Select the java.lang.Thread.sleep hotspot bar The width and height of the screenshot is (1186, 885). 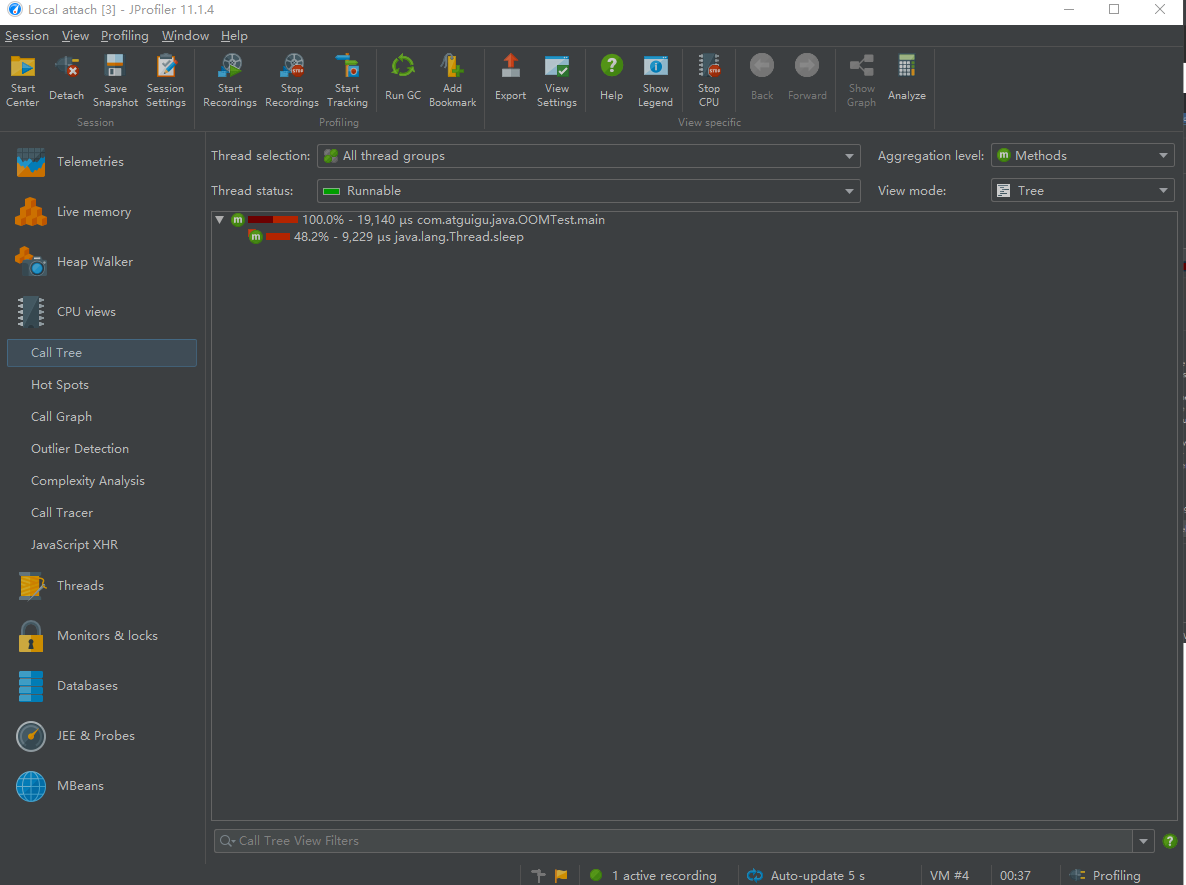click(276, 237)
